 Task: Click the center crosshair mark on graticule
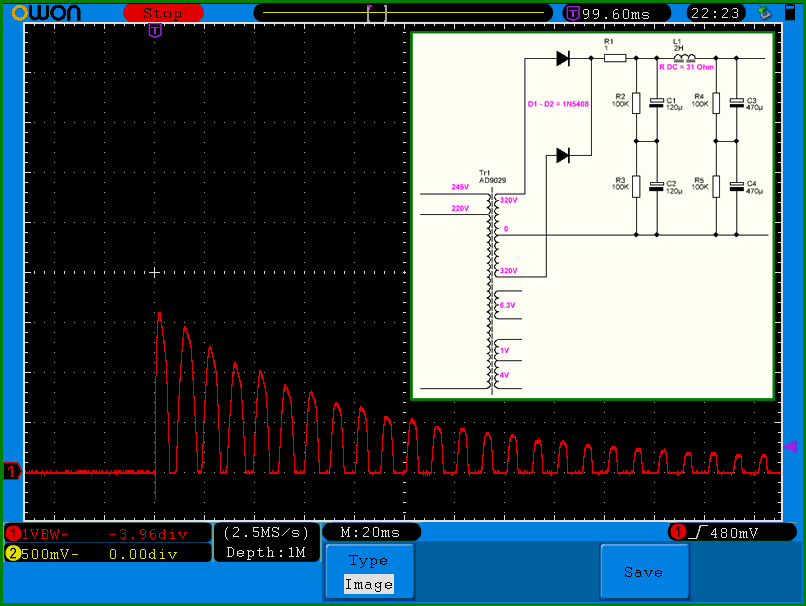[154, 273]
